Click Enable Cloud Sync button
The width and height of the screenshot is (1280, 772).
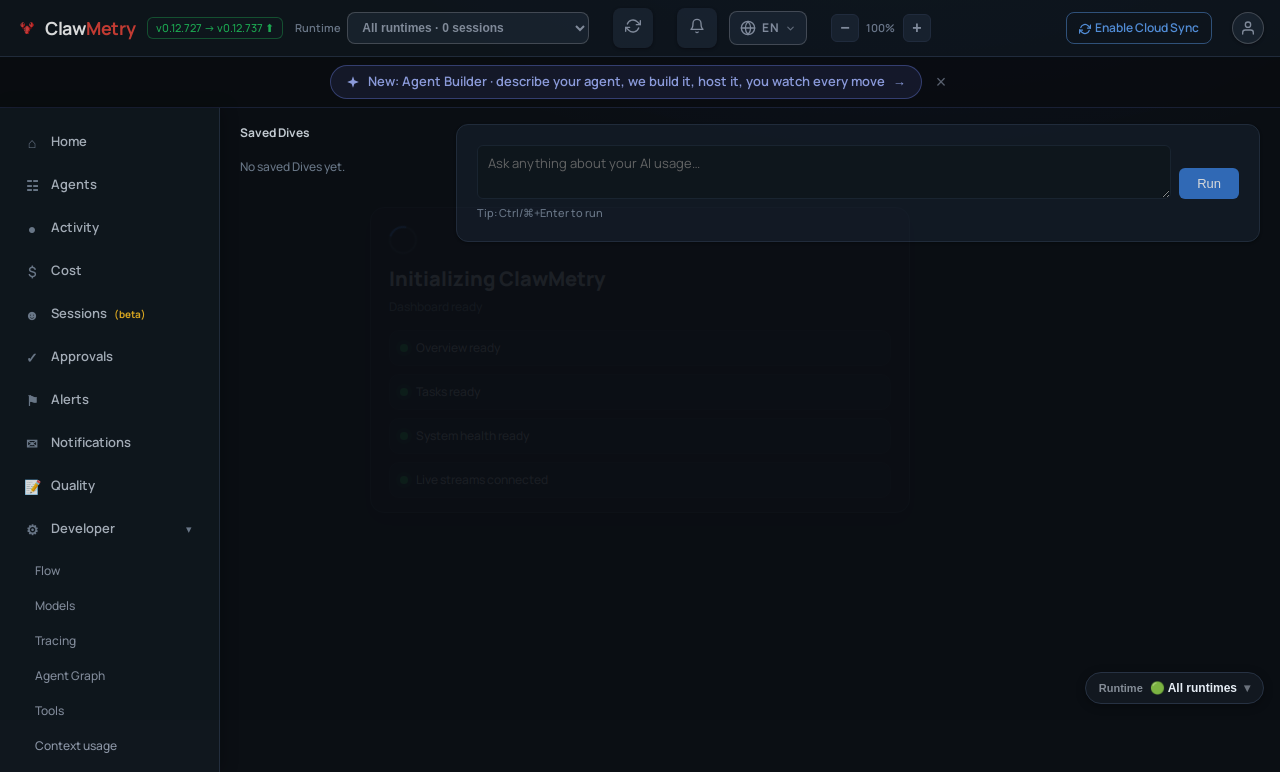point(1139,28)
